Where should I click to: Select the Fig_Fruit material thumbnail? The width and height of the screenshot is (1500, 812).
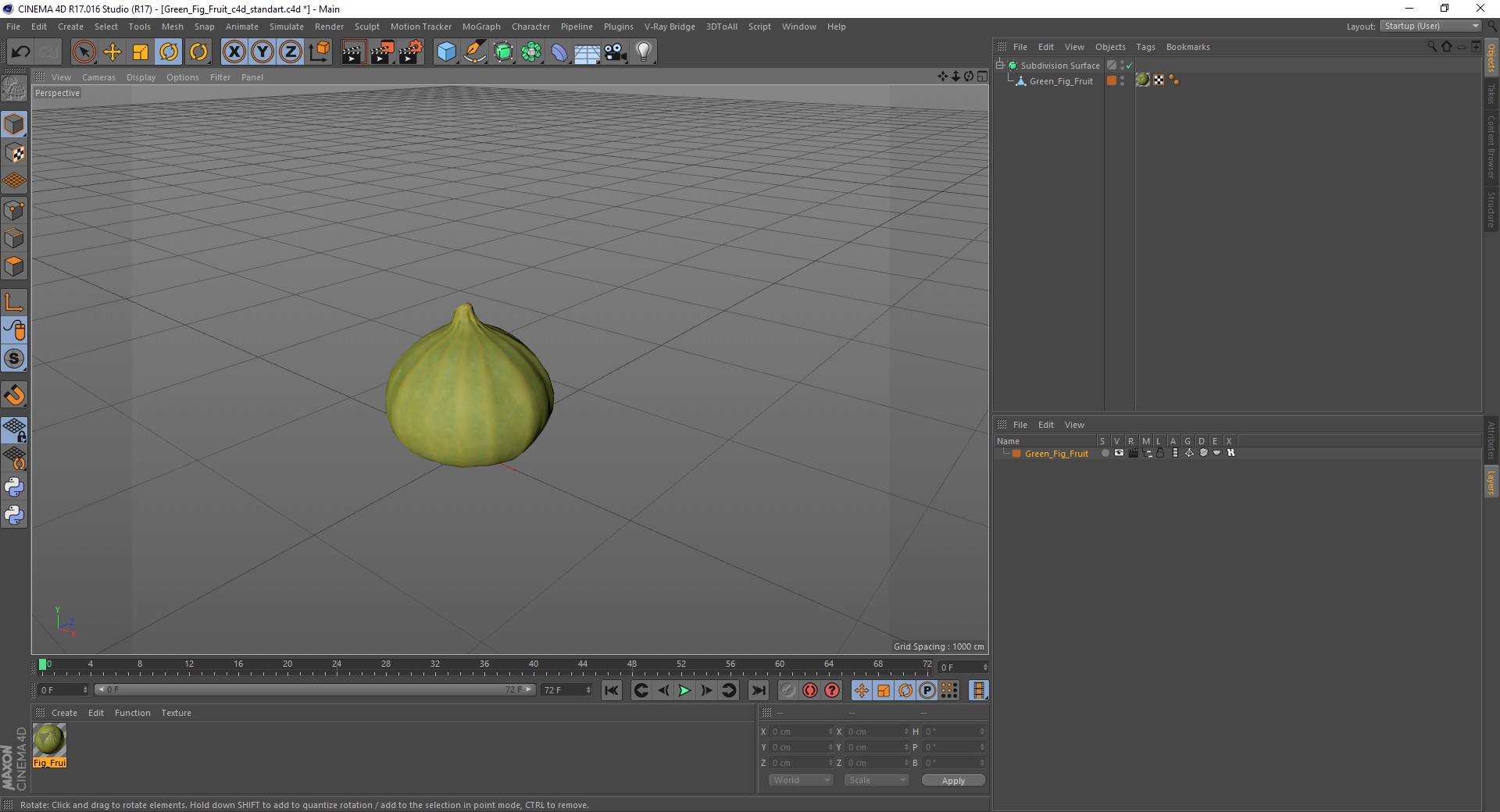tap(49, 740)
